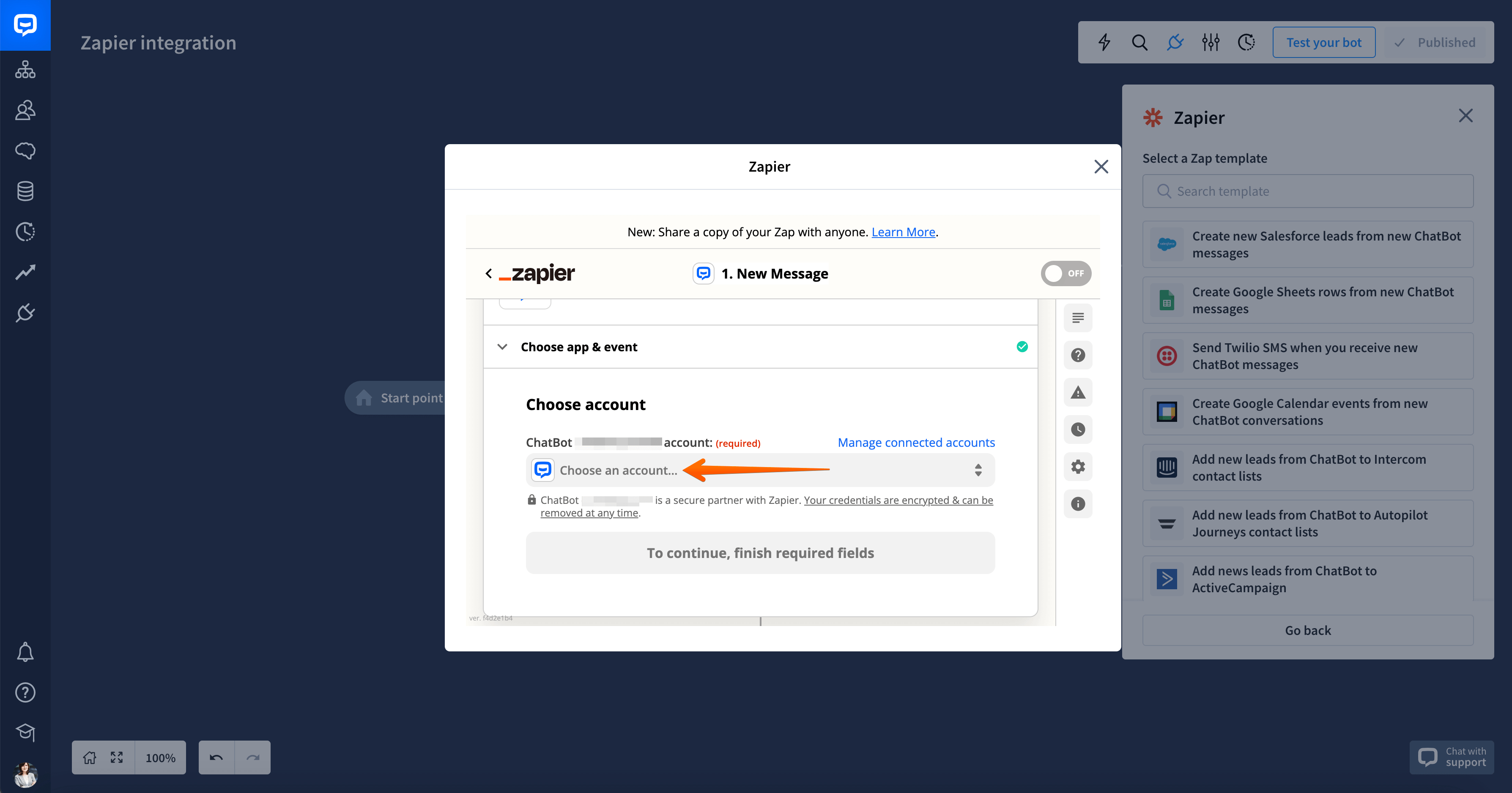The image size is (1512, 793).
Task: Open the Stories flow diagram icon in sidebar
Action: click(25, 69)
